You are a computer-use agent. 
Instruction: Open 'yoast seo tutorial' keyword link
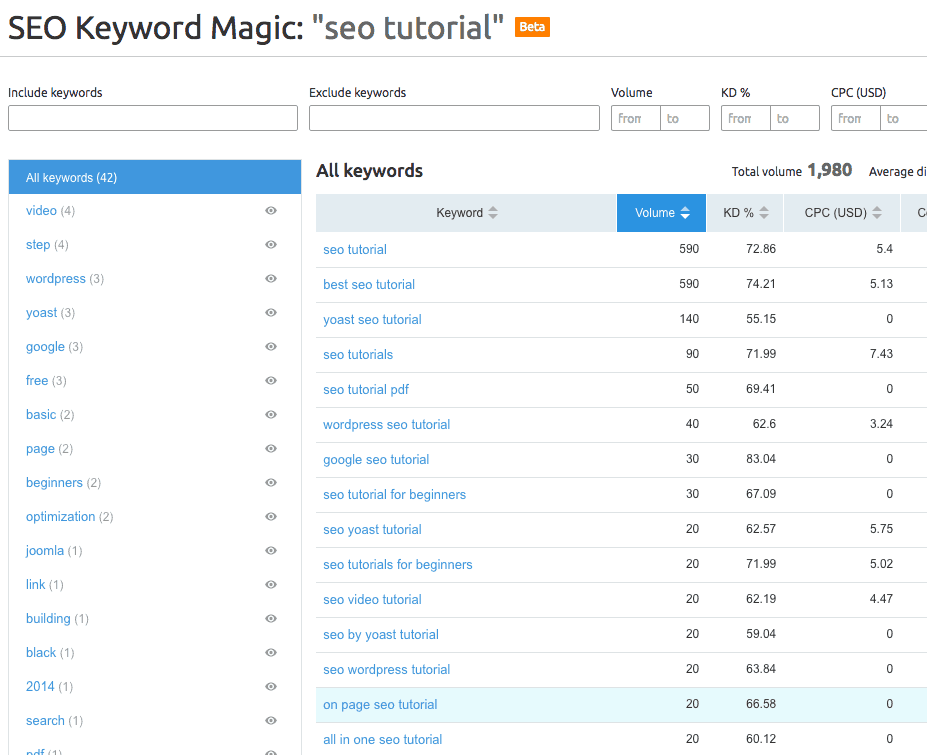point(372,320)
